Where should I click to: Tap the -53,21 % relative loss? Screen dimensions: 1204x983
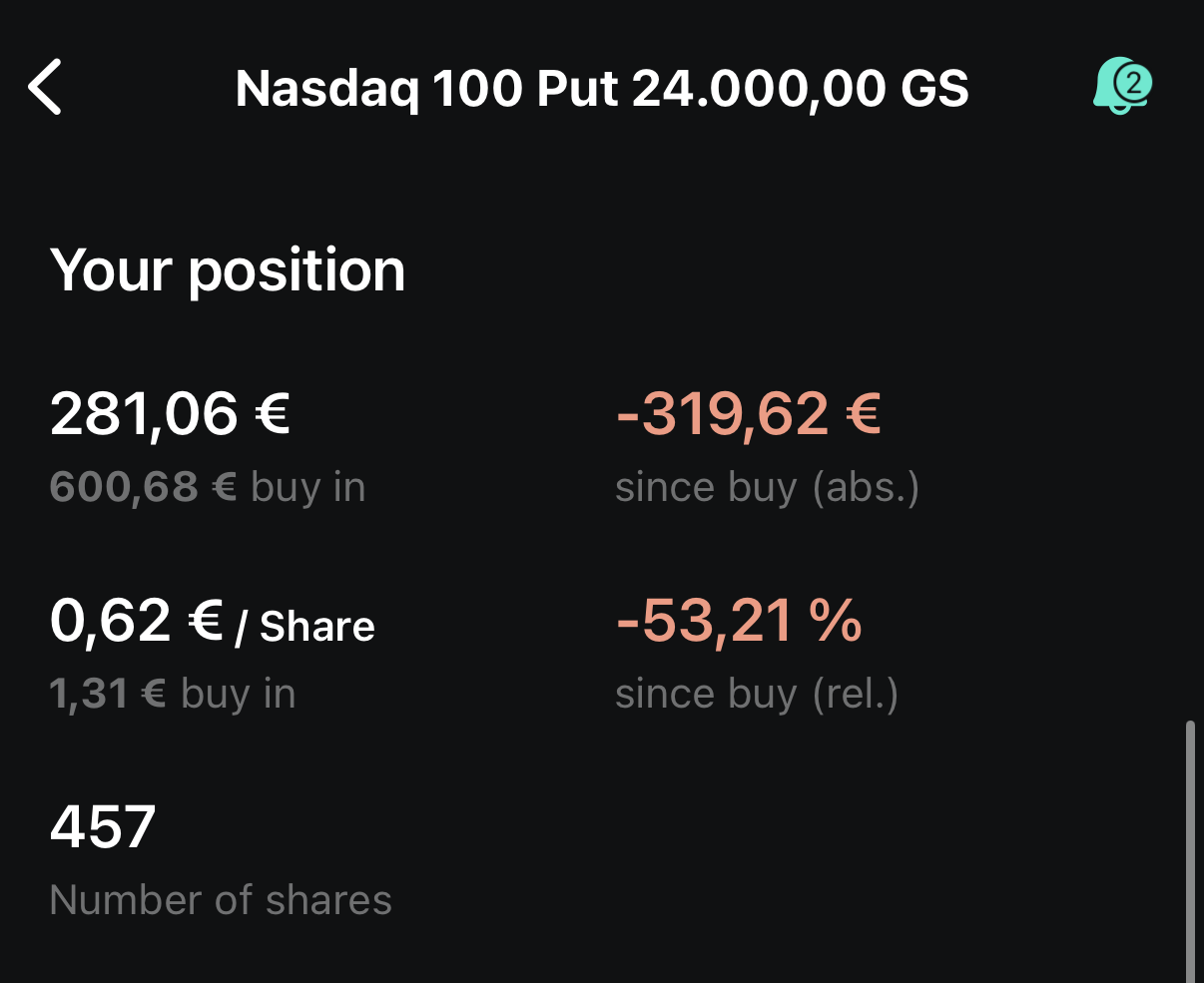739,621
